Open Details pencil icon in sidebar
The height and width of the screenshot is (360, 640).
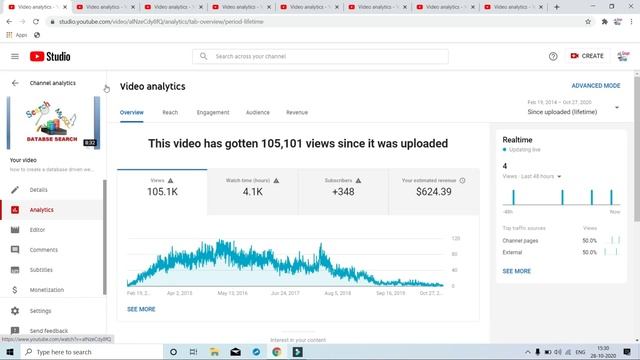15,190
